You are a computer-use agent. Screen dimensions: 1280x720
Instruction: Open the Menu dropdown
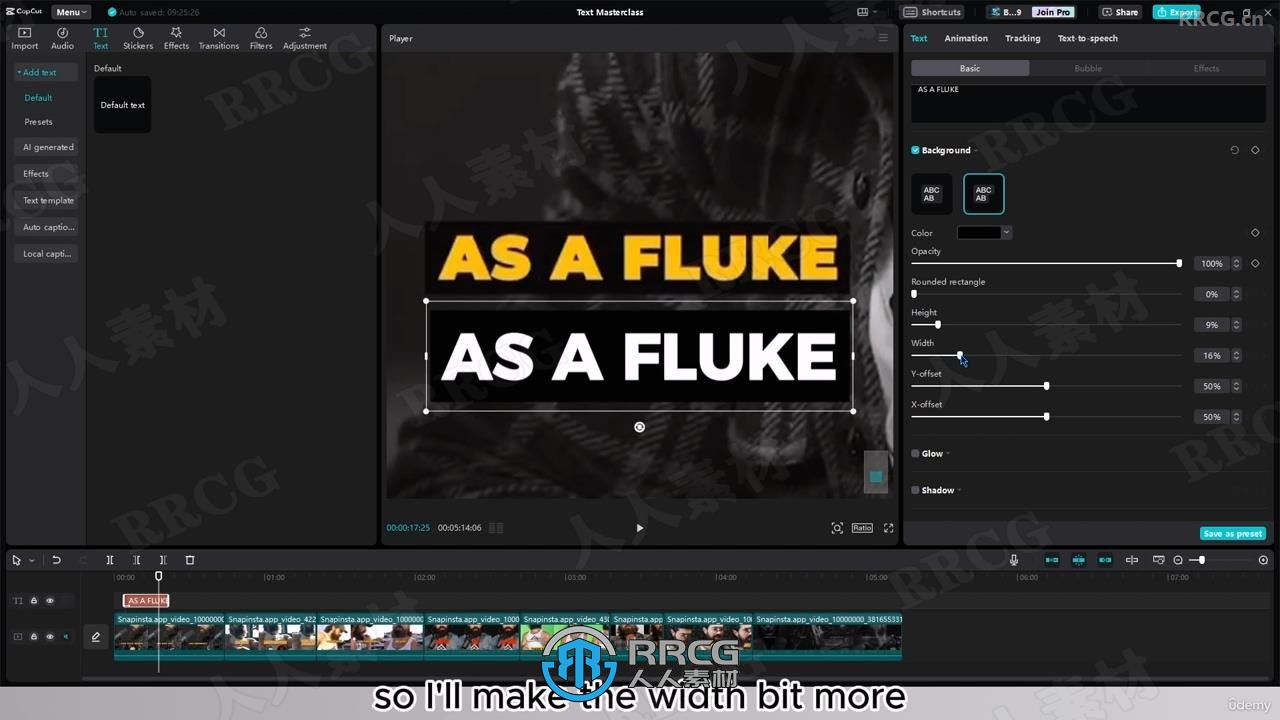coord(71,12)
